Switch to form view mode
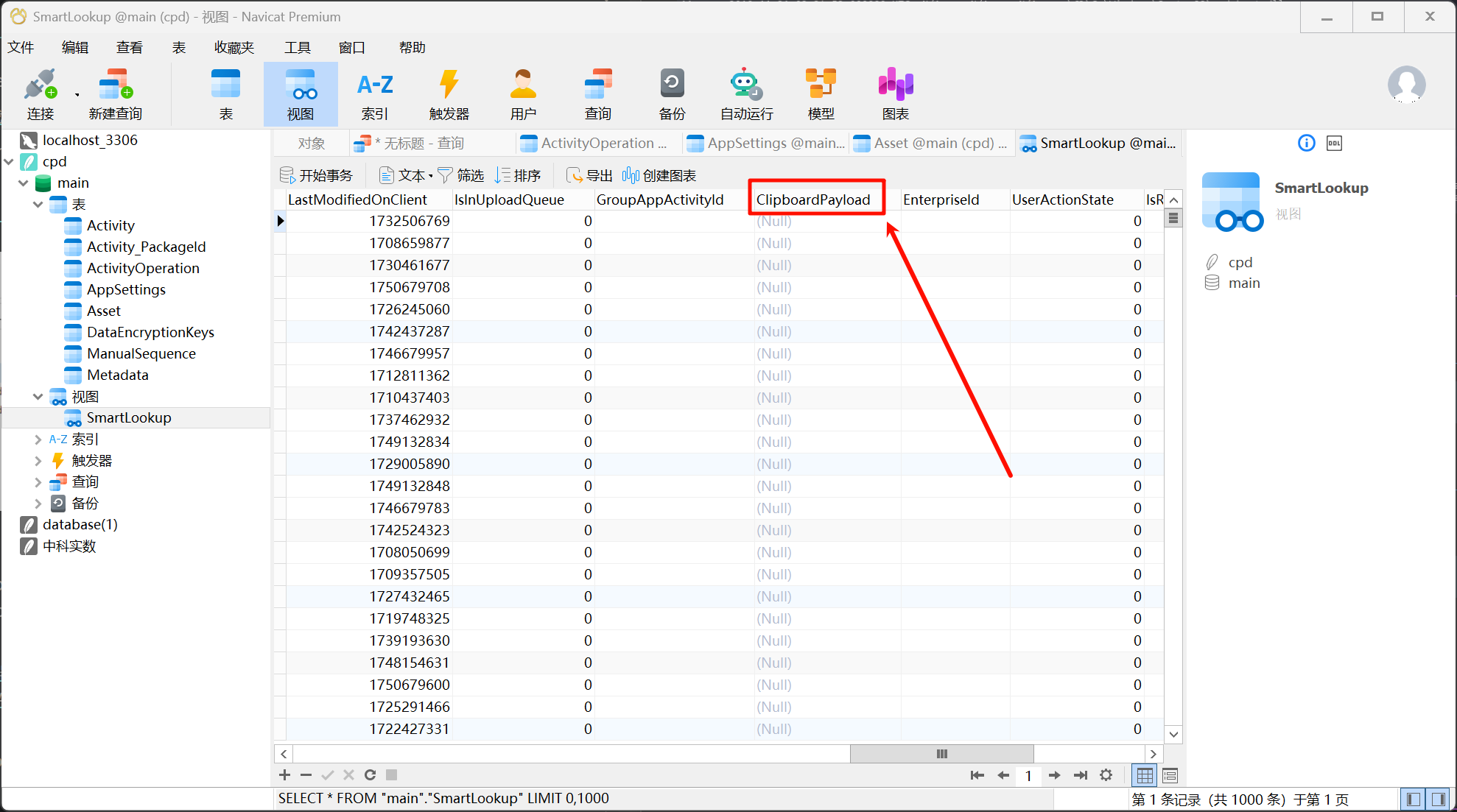 (x=1170, y=775)
